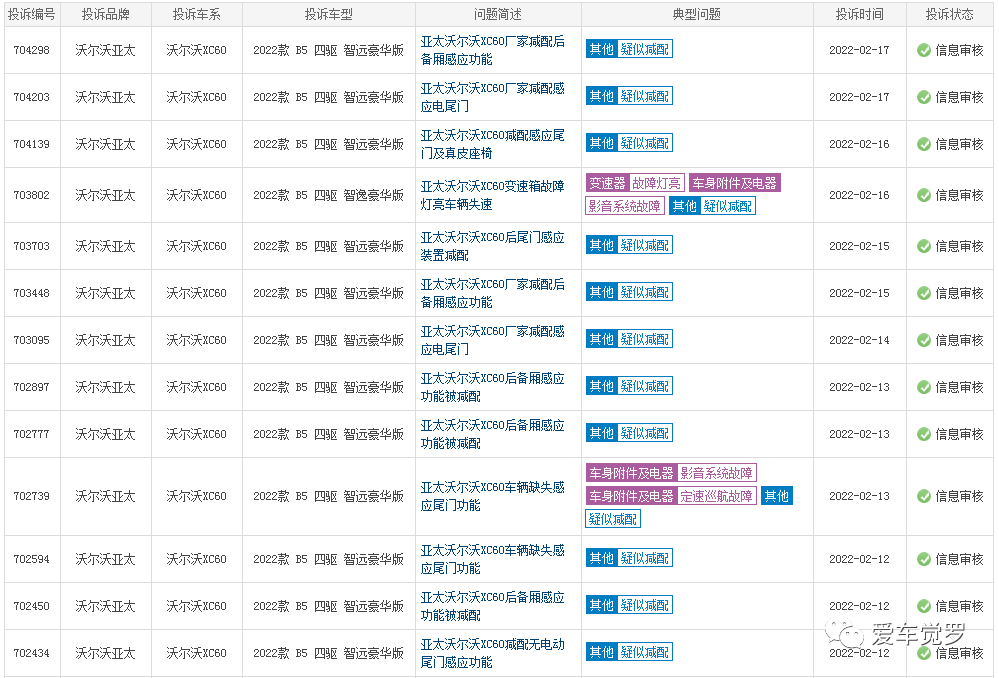Click 智逸豪华版 model cell in row 703802
This screenshot has width=999, height=678.
click(x=328, y=196)
